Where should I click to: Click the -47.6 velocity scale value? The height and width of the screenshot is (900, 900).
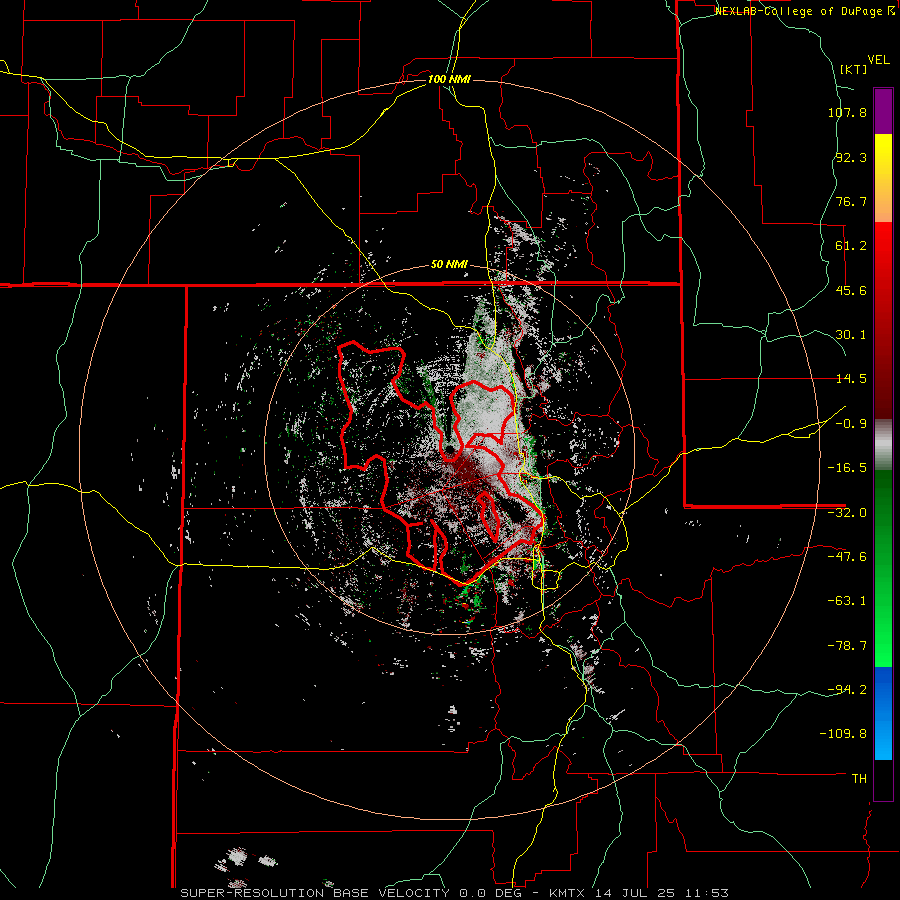click(847, 557)
